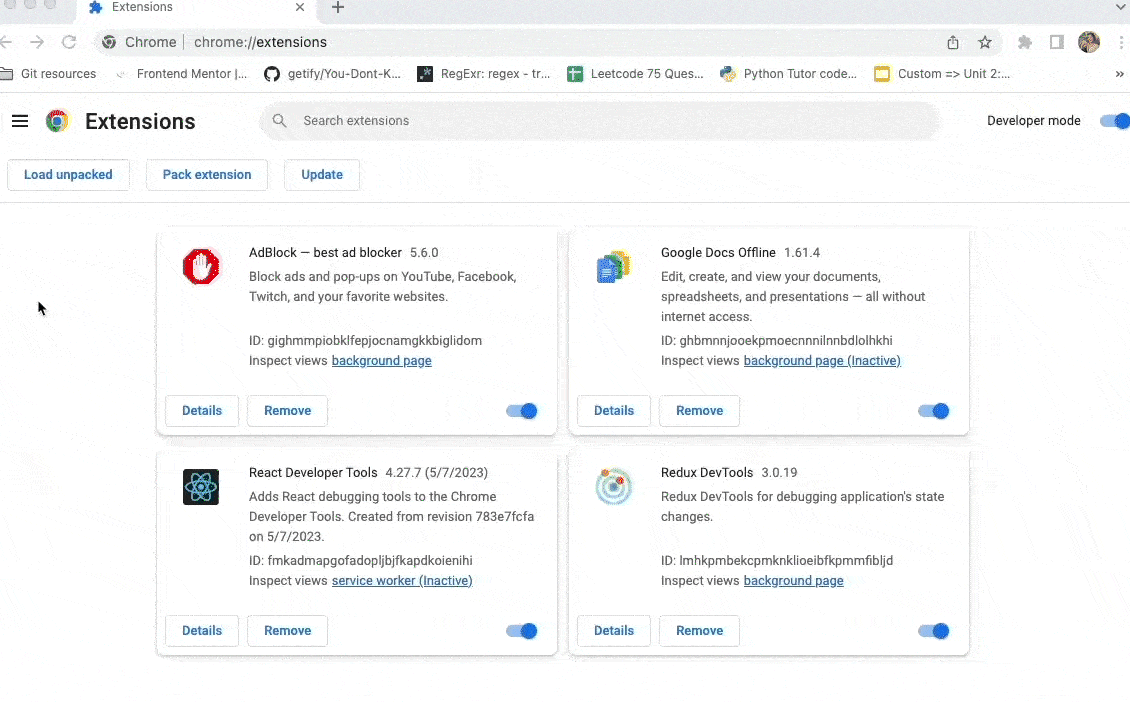1130x702 pixels.
Task: Open the Leetcode 75 bookmark
Action: tap(635, 74)
